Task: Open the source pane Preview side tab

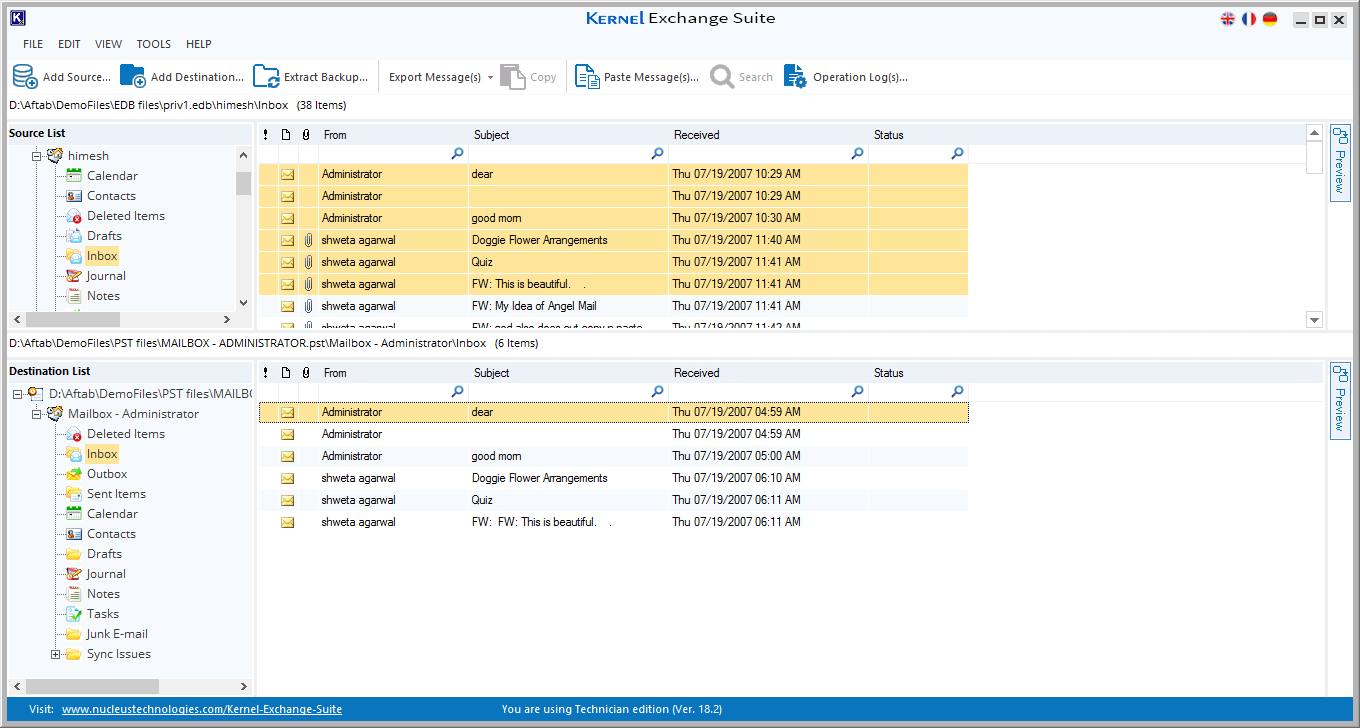Action: pos(1340,162)
